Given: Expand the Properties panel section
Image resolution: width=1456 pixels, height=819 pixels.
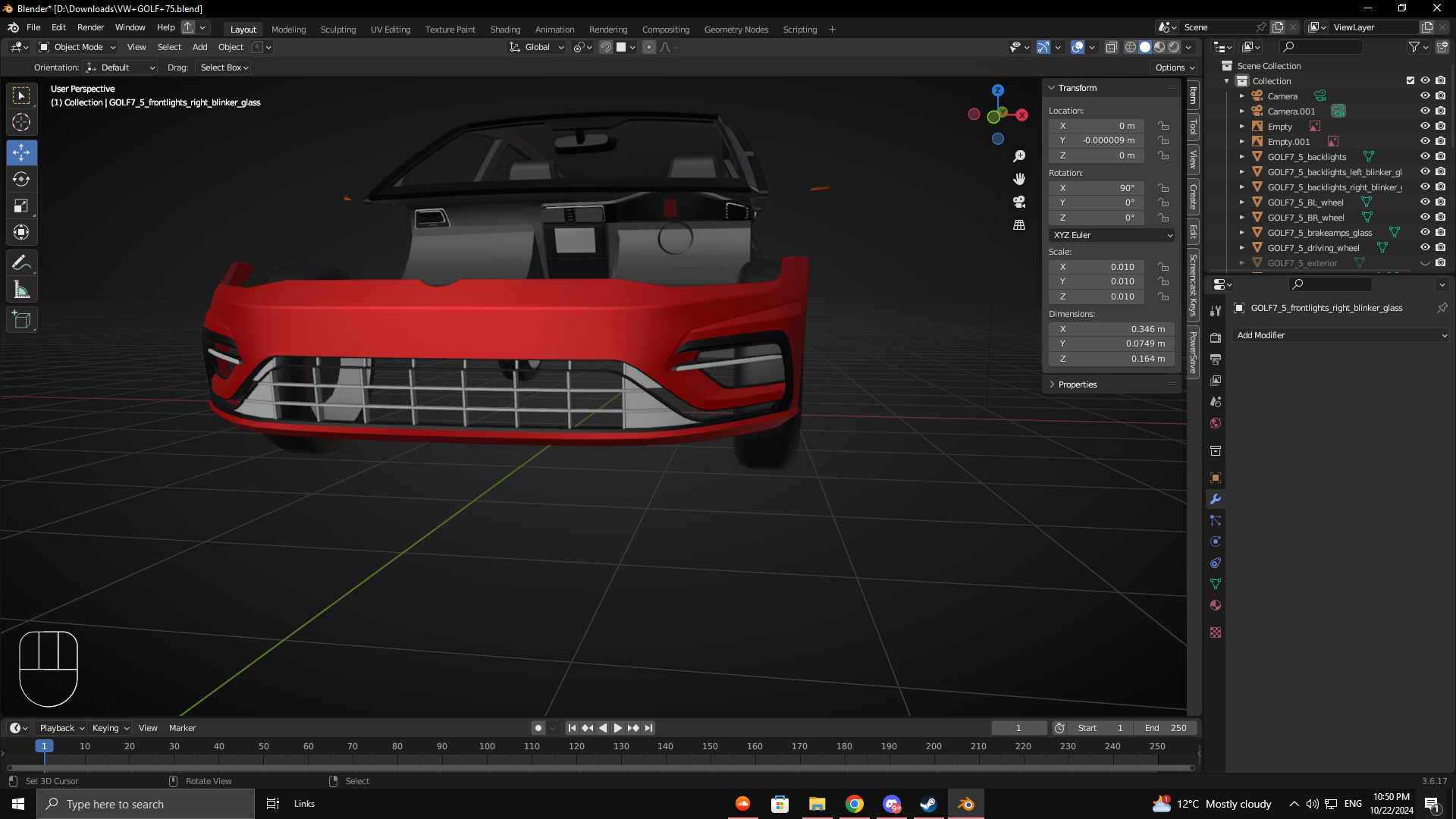Looking at the screenshot, I should (1077, 384).
